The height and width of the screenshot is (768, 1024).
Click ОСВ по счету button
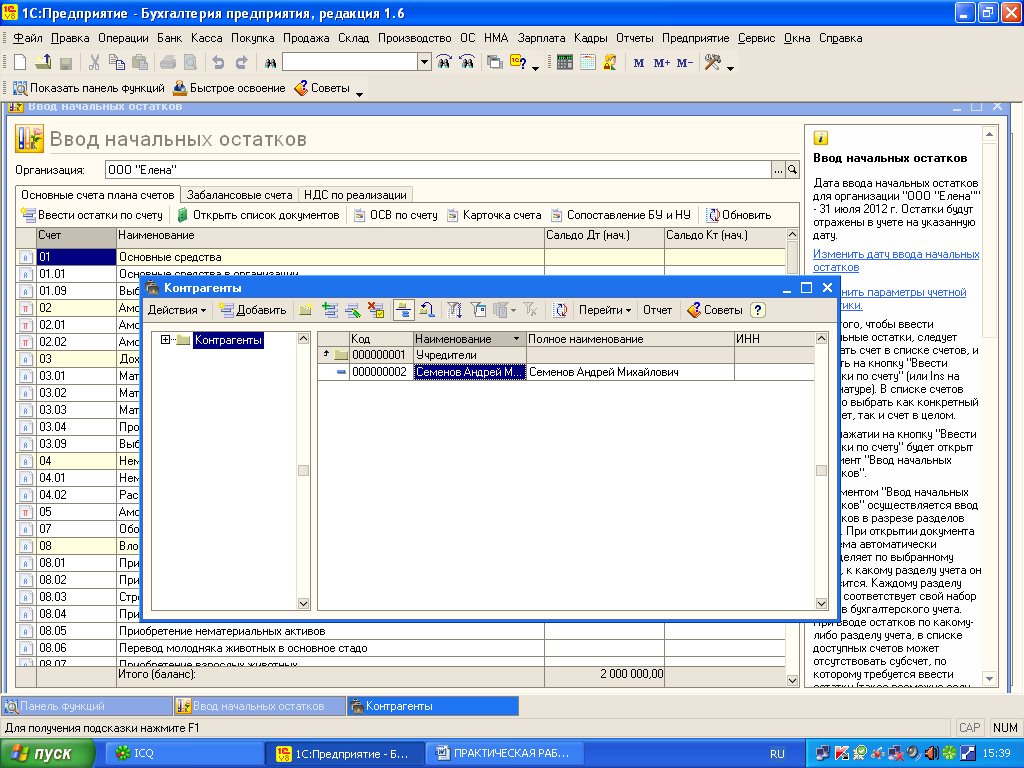[x=396, y=215]
